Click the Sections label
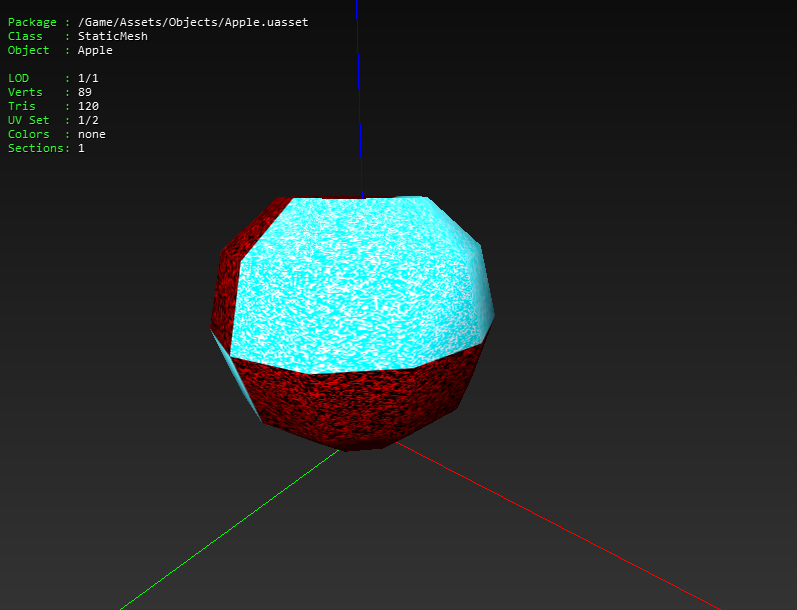The width and height of the screenshot is (797, 610). (36, 148)
